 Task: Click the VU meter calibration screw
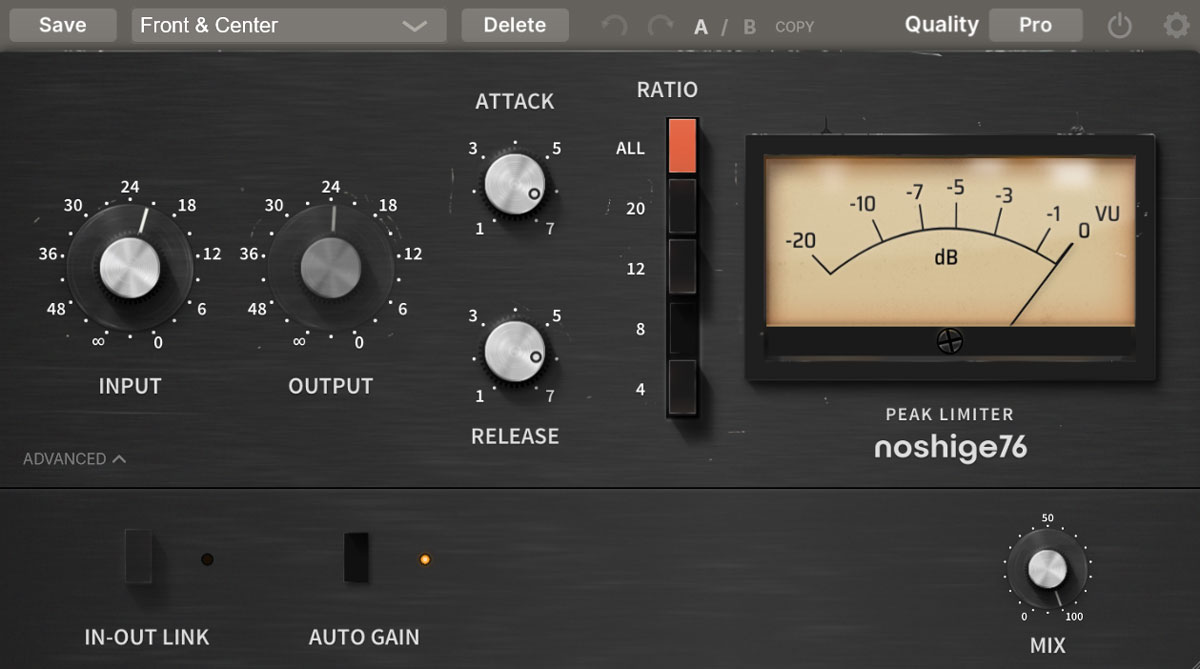point(950,342)
